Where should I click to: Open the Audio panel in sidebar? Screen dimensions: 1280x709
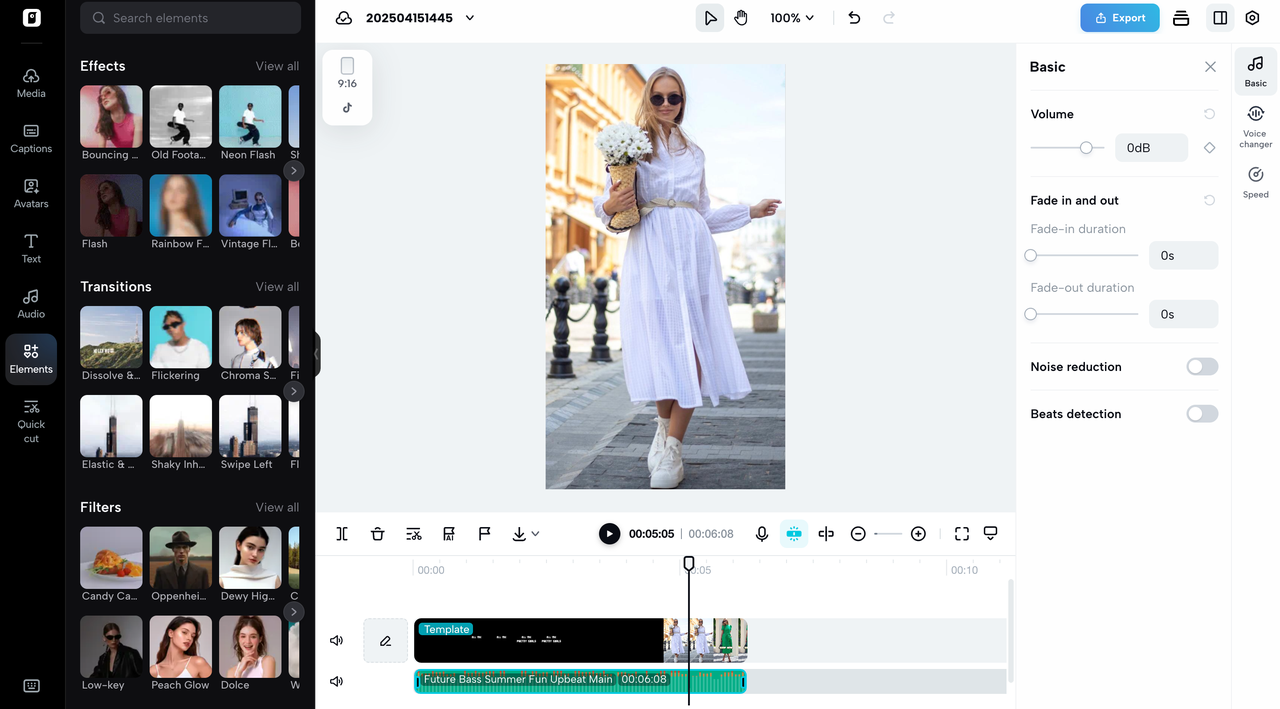point(31,303)
